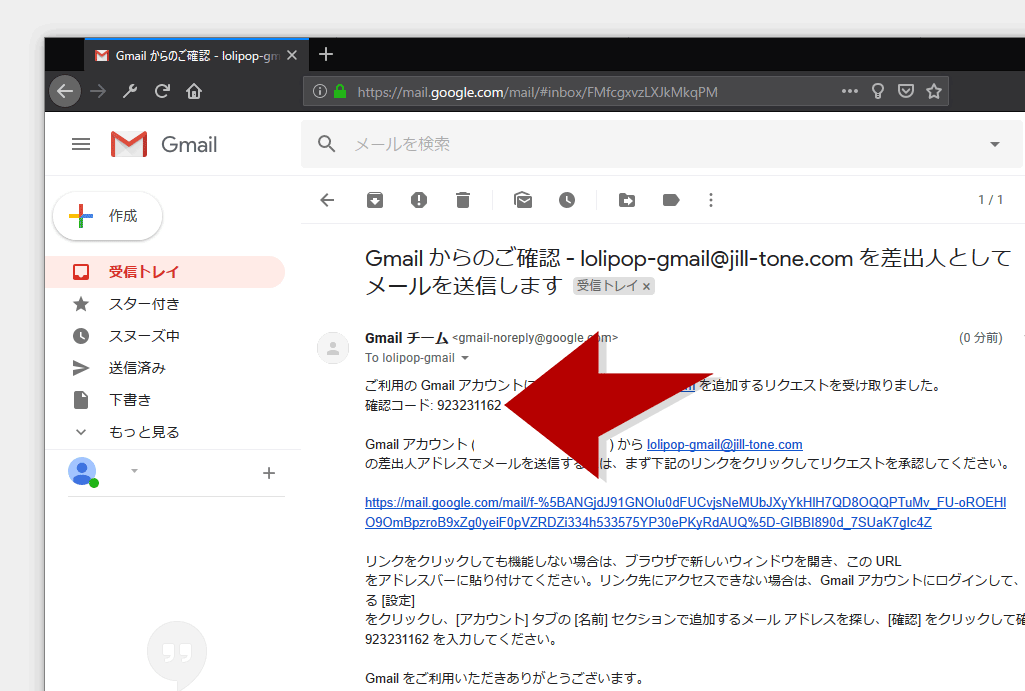Select the Gmail からのご確認 tab
The width and height of the screenshot is (1025, 691).
click(x=196, y=56)
